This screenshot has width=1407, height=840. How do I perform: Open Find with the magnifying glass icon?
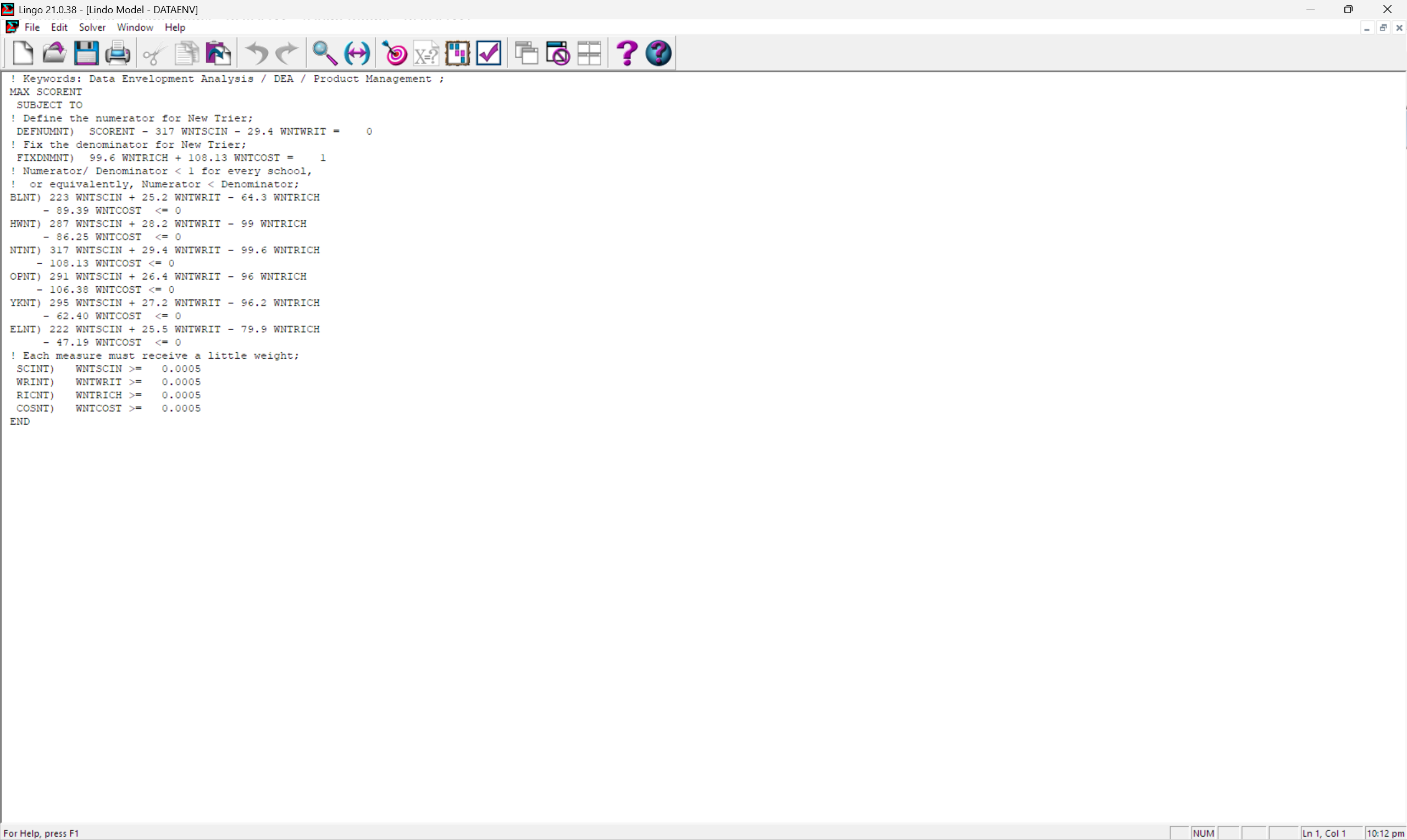coord(325,53)
